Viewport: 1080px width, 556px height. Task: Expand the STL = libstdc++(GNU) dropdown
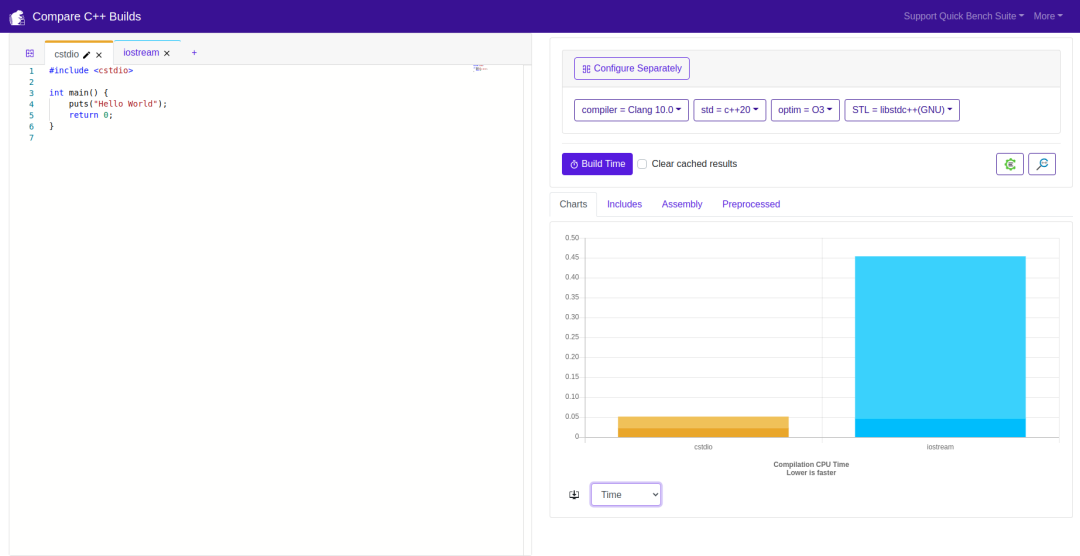pyautogui.click(x=901, y=110)
